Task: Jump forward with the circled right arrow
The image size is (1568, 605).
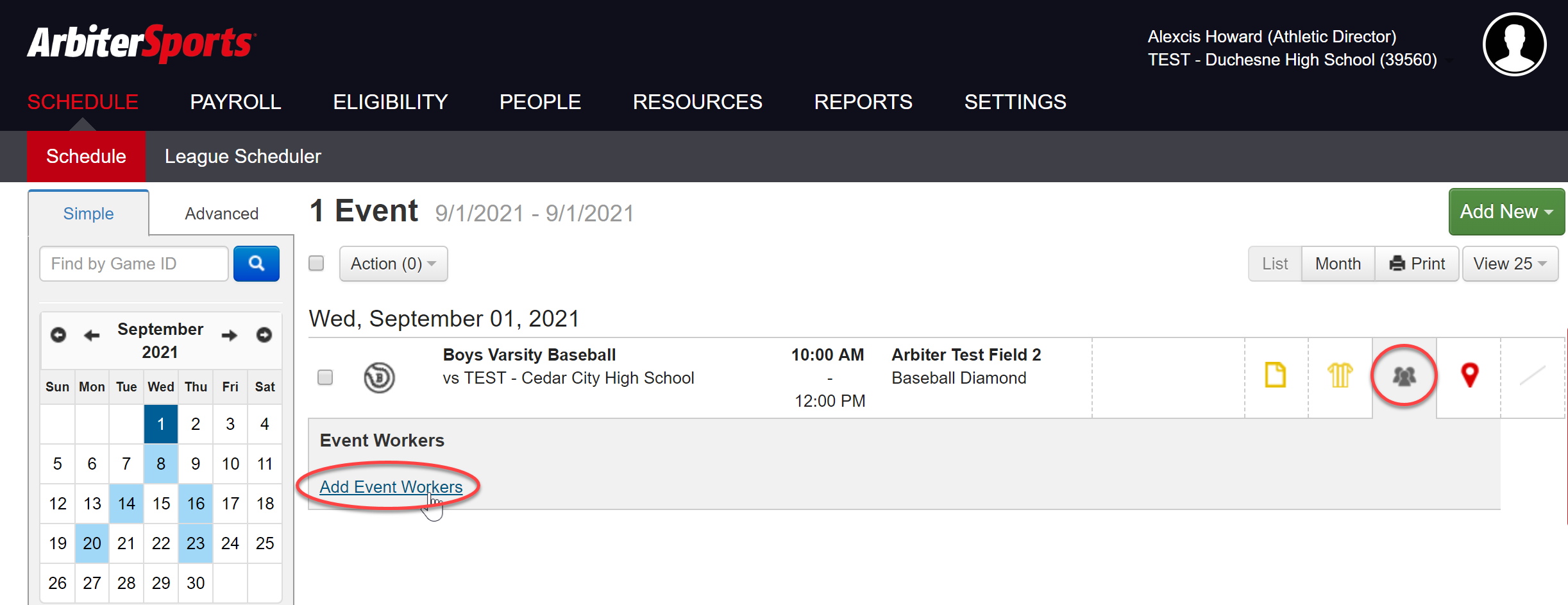Action: pos(264,335)
